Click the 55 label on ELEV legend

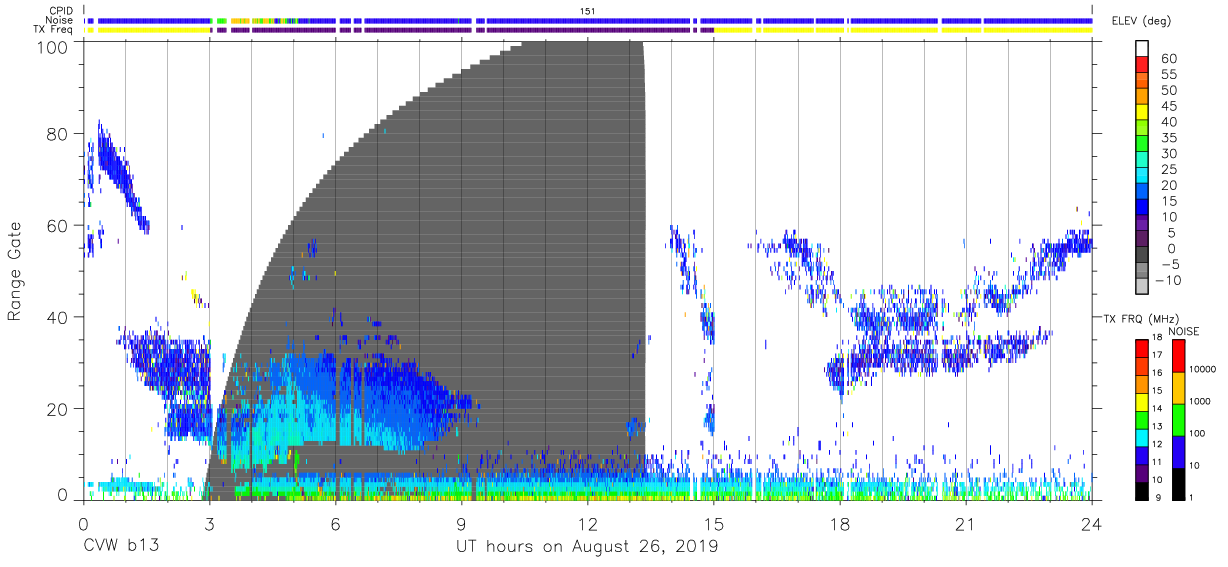point(1167,74)
